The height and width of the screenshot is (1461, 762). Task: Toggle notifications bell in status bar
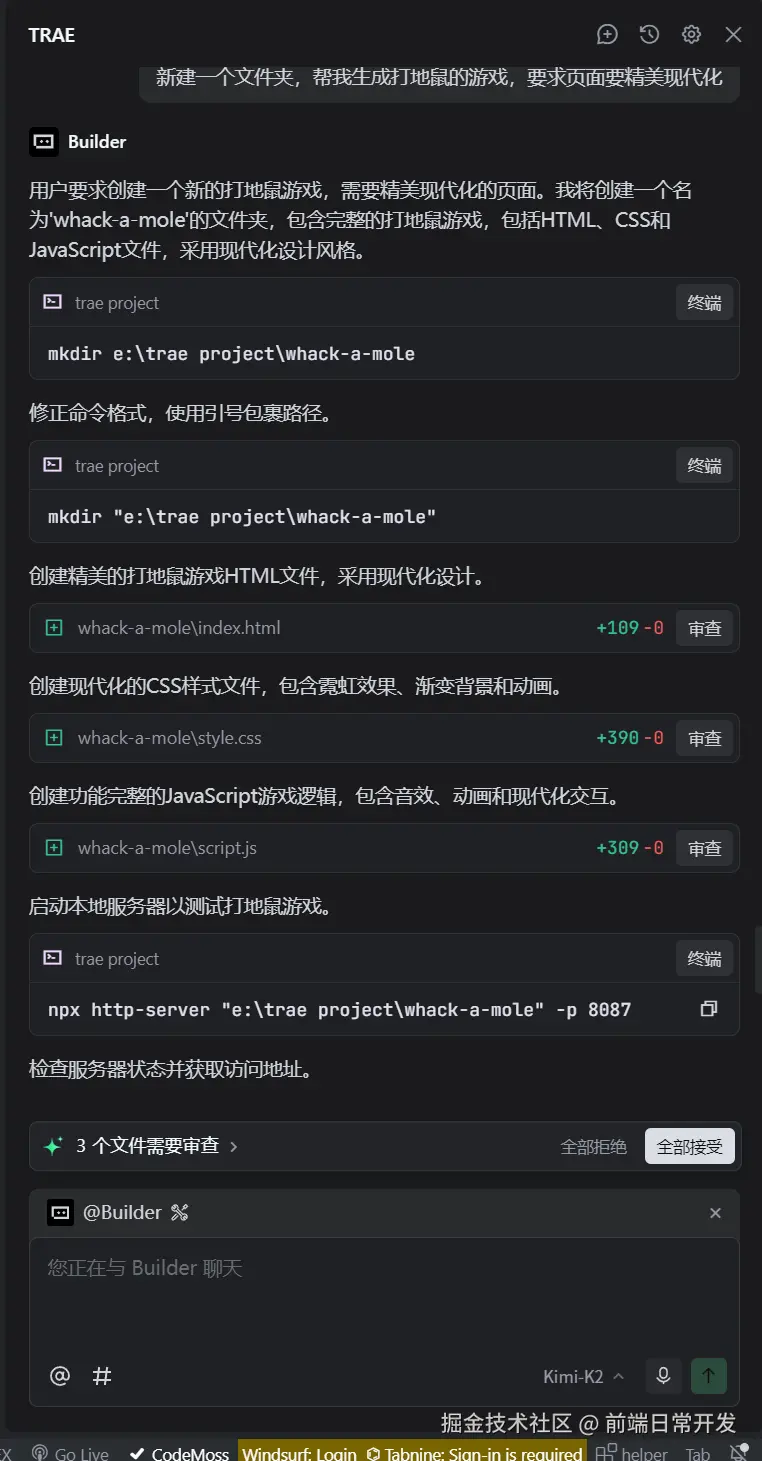pyautogui.click(x=740, y=1453)
